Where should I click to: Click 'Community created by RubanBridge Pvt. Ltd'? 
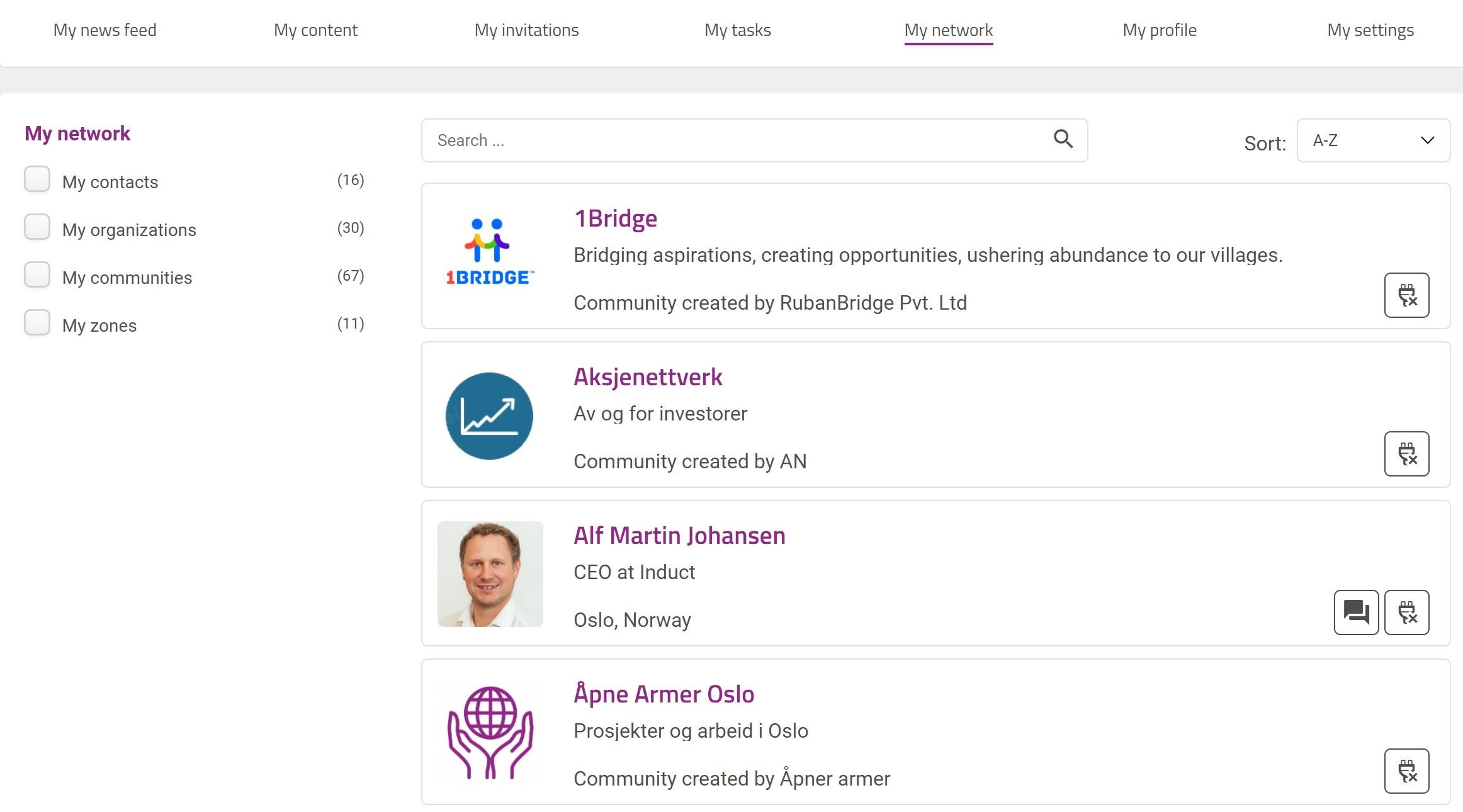point(771,303)
